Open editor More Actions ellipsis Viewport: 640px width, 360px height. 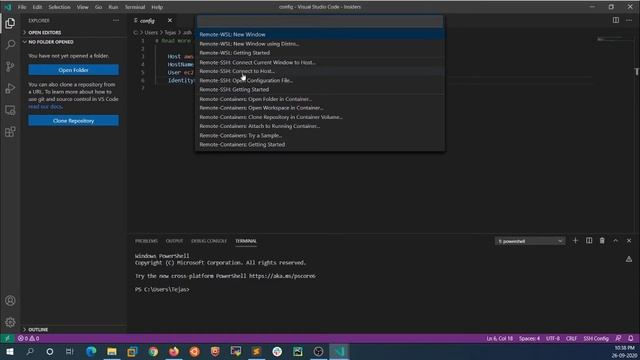(x=629, y=20)
